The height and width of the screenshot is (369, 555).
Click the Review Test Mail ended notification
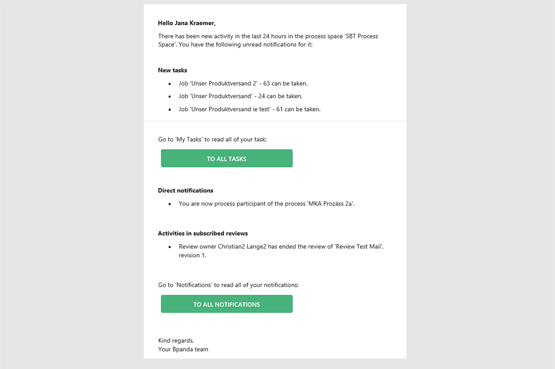pyautogui.click(x=281, y=251)
